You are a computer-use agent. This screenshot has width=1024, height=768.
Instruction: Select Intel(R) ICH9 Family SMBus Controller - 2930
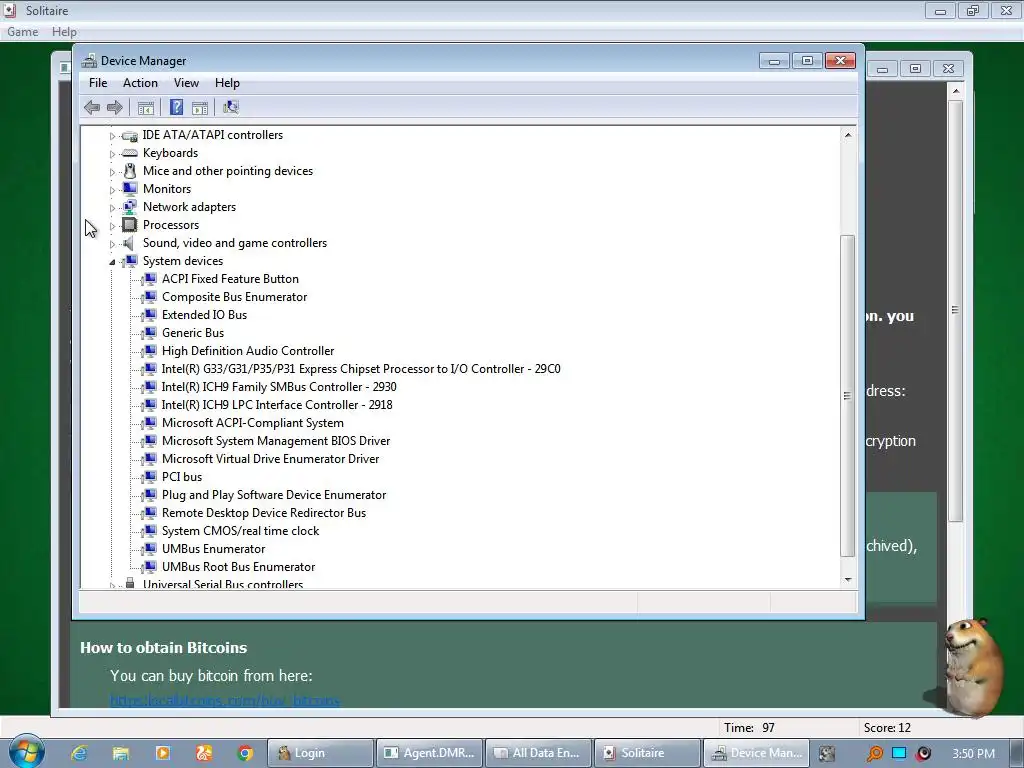tap(279, 387)
